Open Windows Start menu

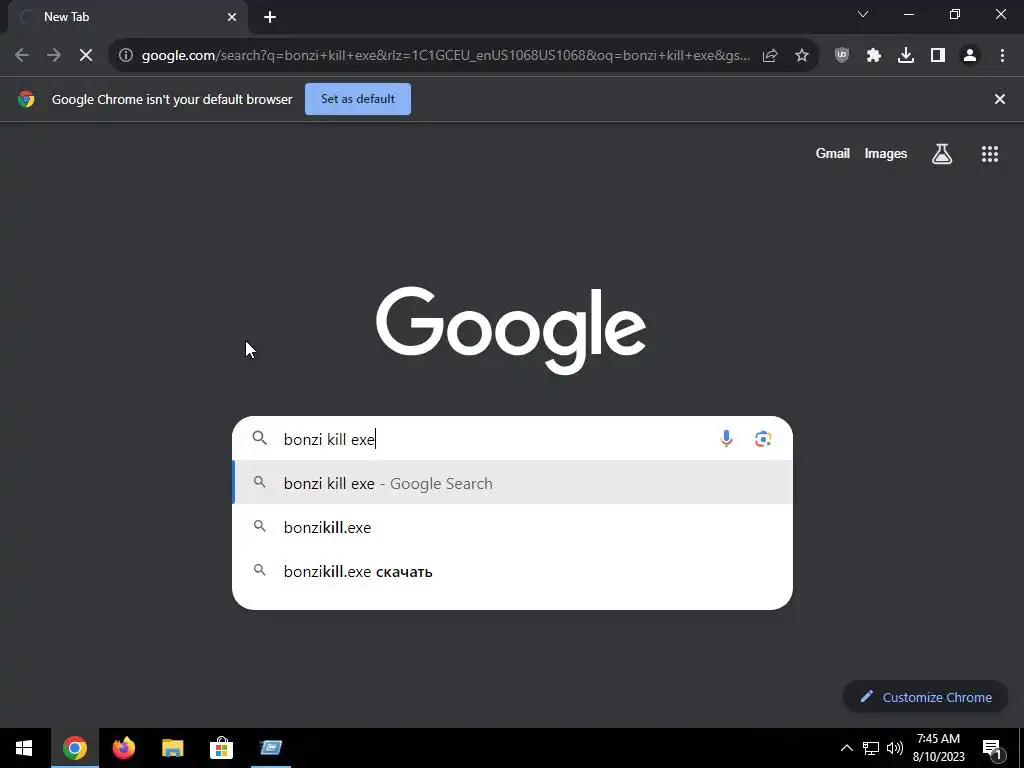(24, 748)
